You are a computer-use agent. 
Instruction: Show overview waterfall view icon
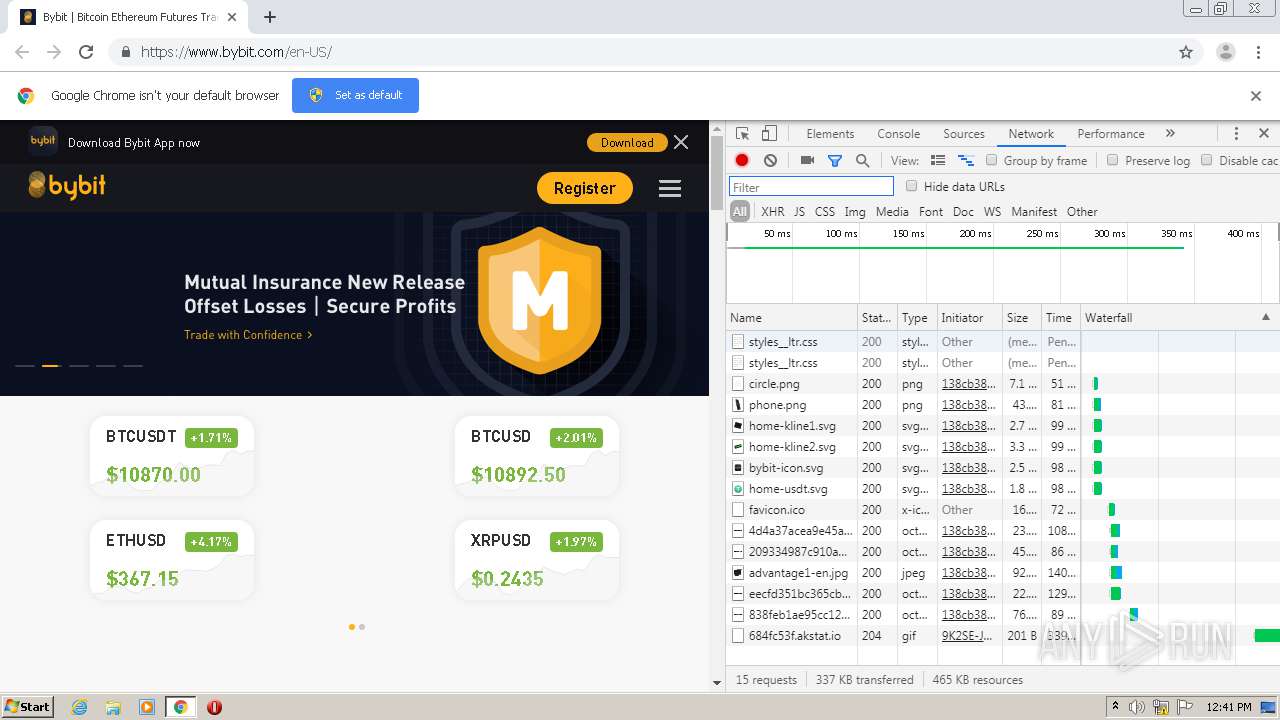tap(966, 160)
